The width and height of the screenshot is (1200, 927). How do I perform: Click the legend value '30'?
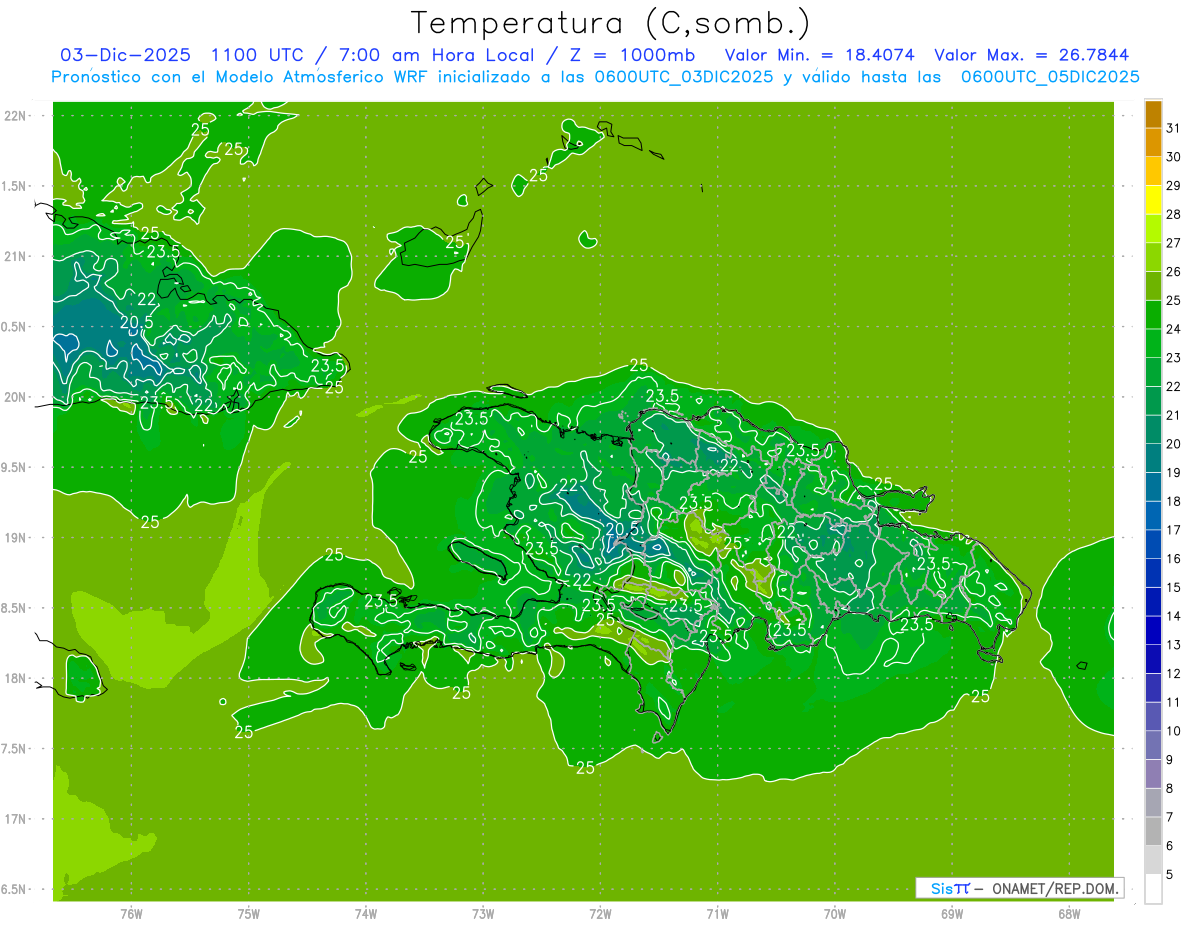(x=1174, y=157)
